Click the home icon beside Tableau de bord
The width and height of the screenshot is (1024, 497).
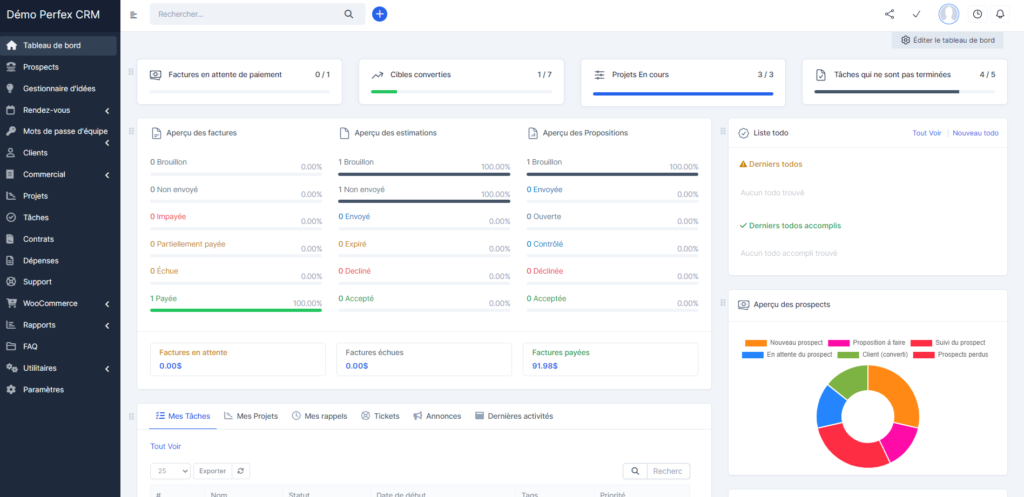(11, 46)
